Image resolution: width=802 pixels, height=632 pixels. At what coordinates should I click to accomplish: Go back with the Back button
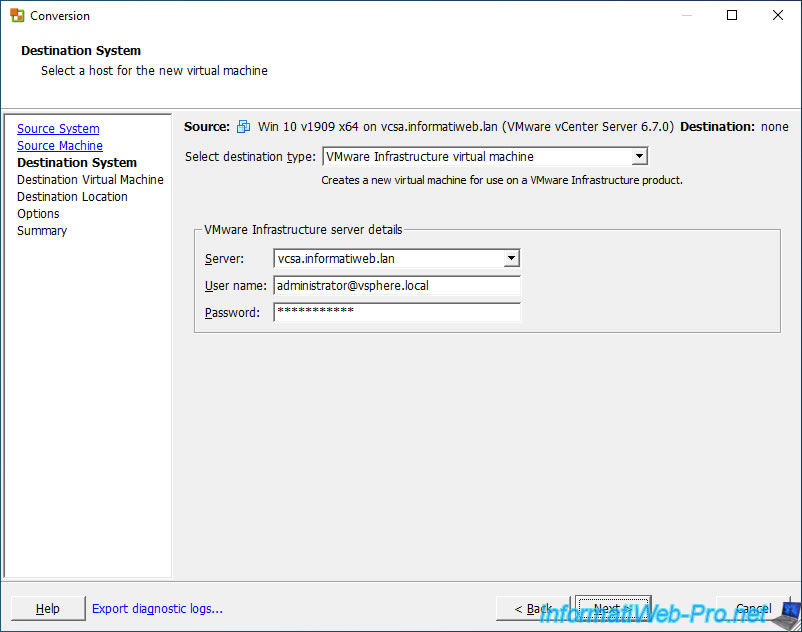(533, 608)
